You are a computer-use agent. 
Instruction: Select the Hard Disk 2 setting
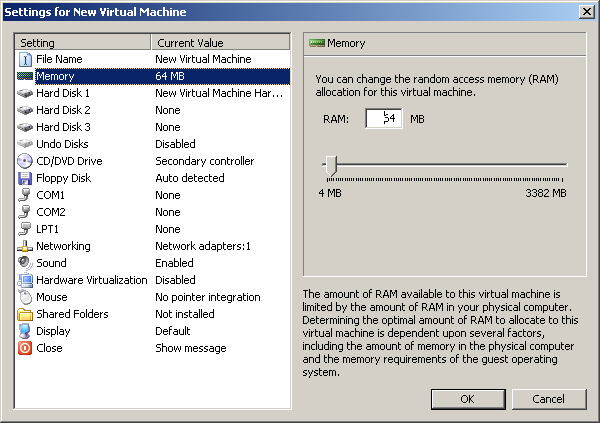pos(63,110)
